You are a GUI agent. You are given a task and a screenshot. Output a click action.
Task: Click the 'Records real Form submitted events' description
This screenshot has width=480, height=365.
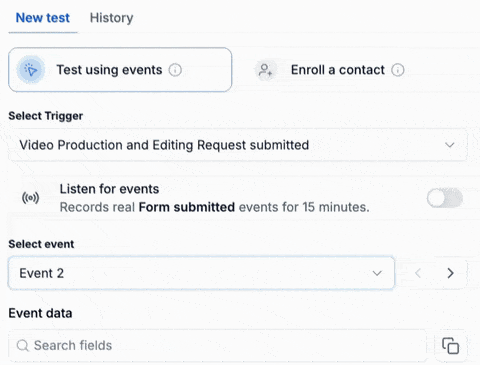214,207
